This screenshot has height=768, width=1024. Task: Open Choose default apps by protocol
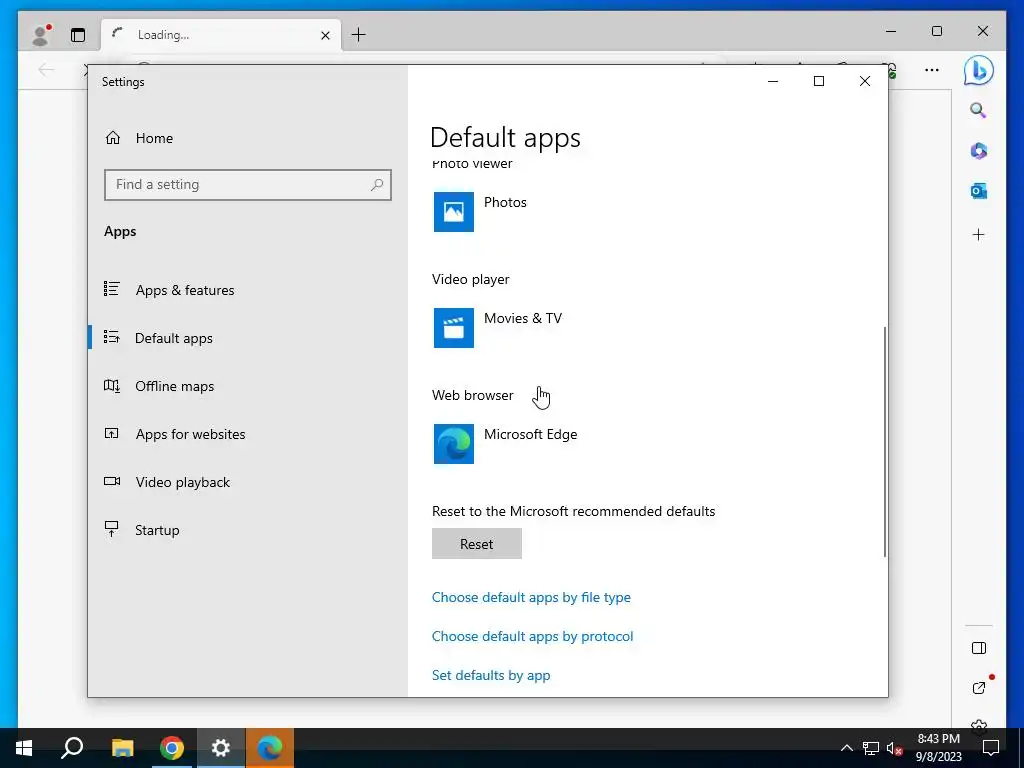click(x=532, y=636)
